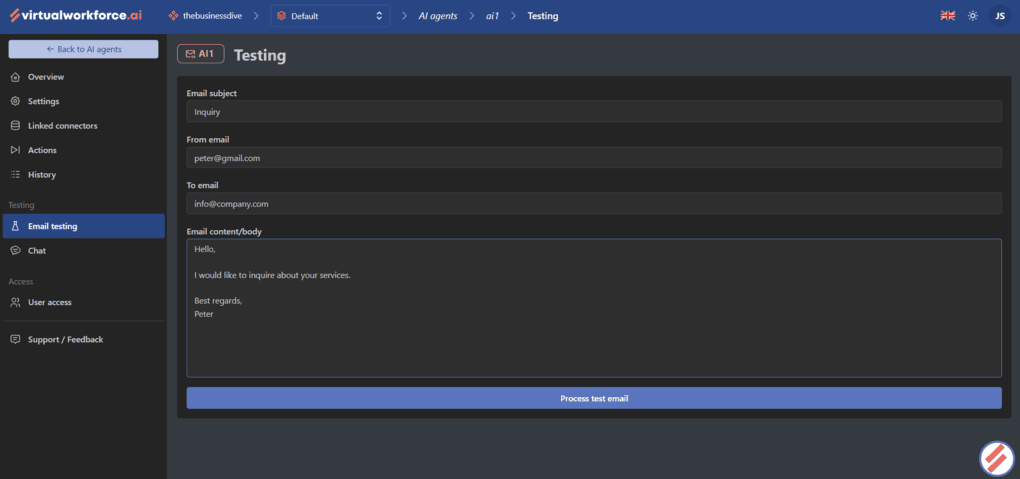Click the Chat bubble icon
The image size is (1020, 479).
tap(16, 251)
